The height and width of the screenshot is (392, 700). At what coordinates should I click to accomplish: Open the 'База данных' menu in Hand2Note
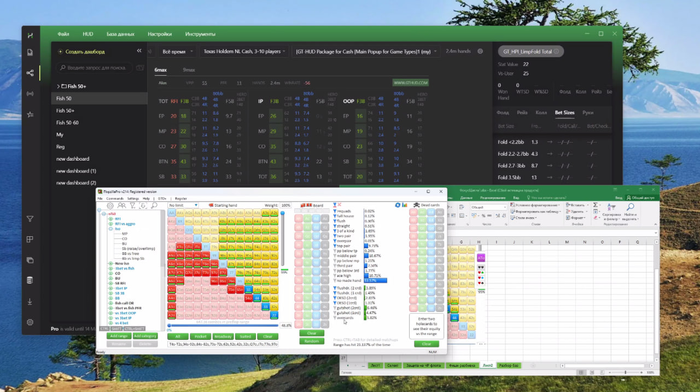(120, 34)
